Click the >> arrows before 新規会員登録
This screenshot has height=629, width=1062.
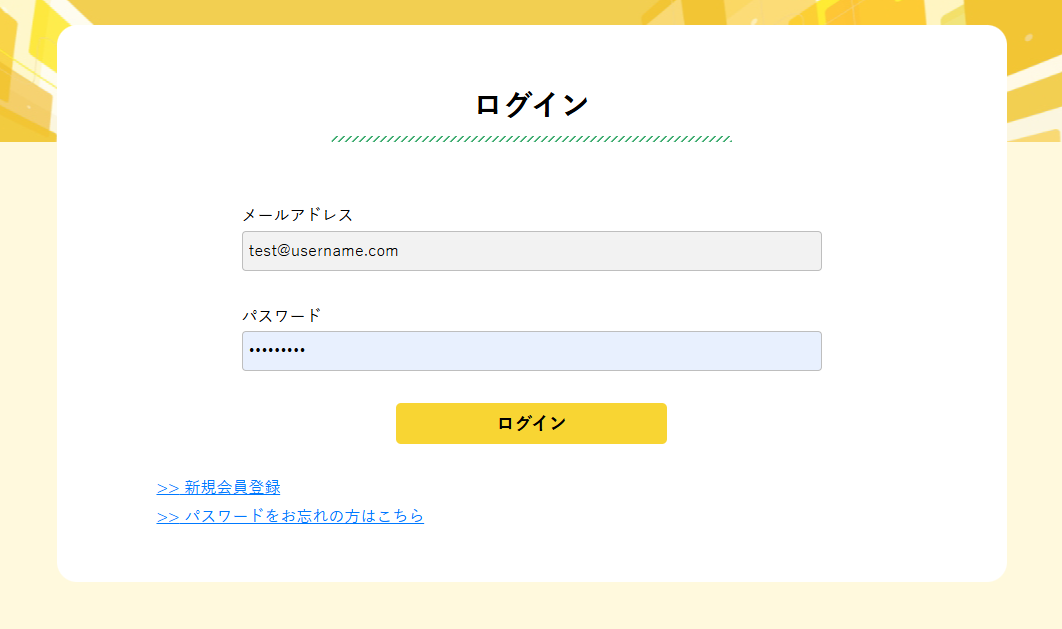tap(167, 487)
